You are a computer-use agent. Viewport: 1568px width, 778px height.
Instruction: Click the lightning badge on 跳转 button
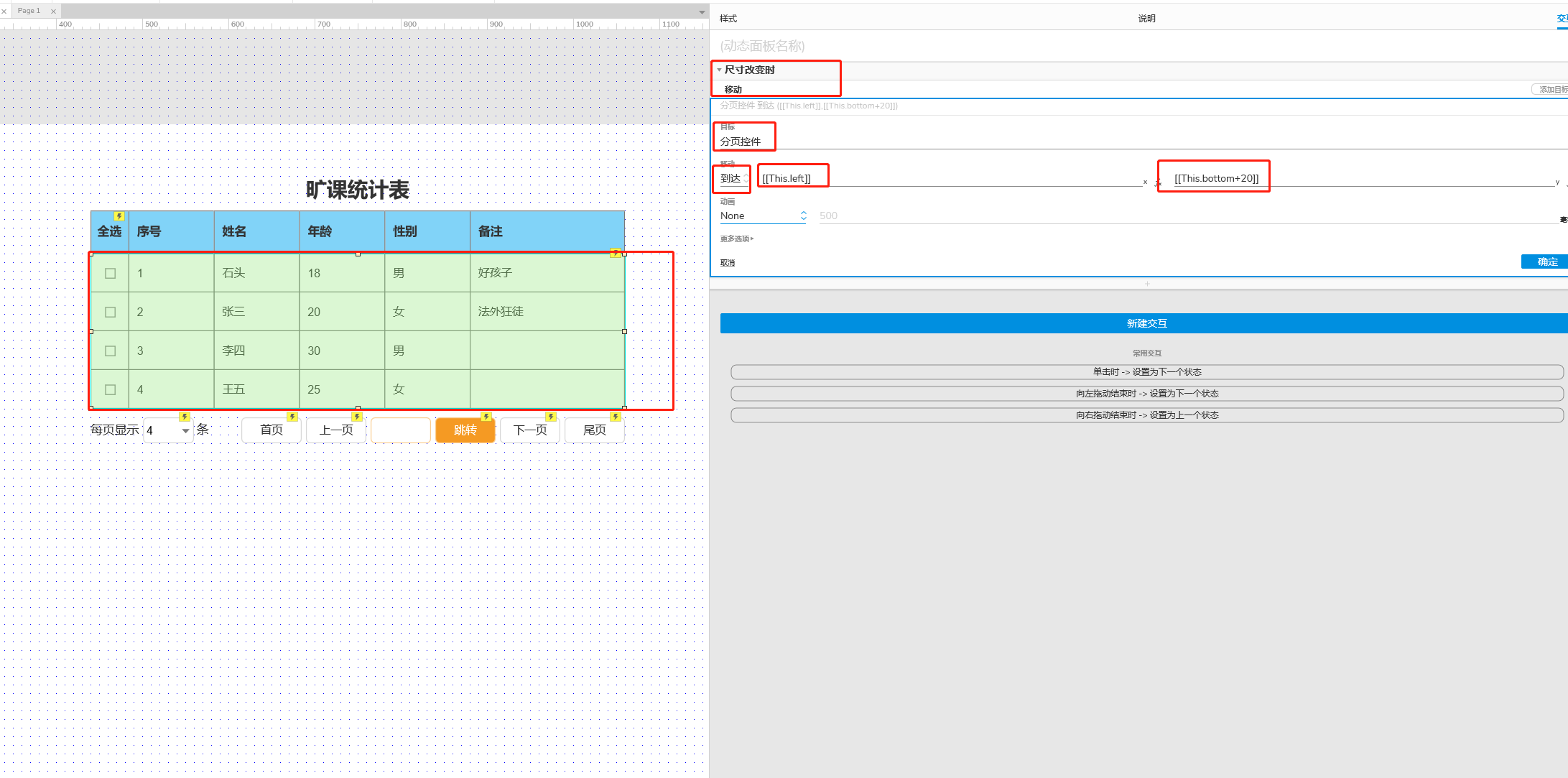486,417
